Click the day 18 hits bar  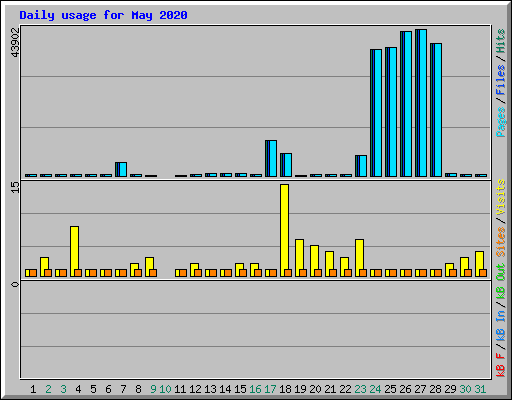(286, 165)
